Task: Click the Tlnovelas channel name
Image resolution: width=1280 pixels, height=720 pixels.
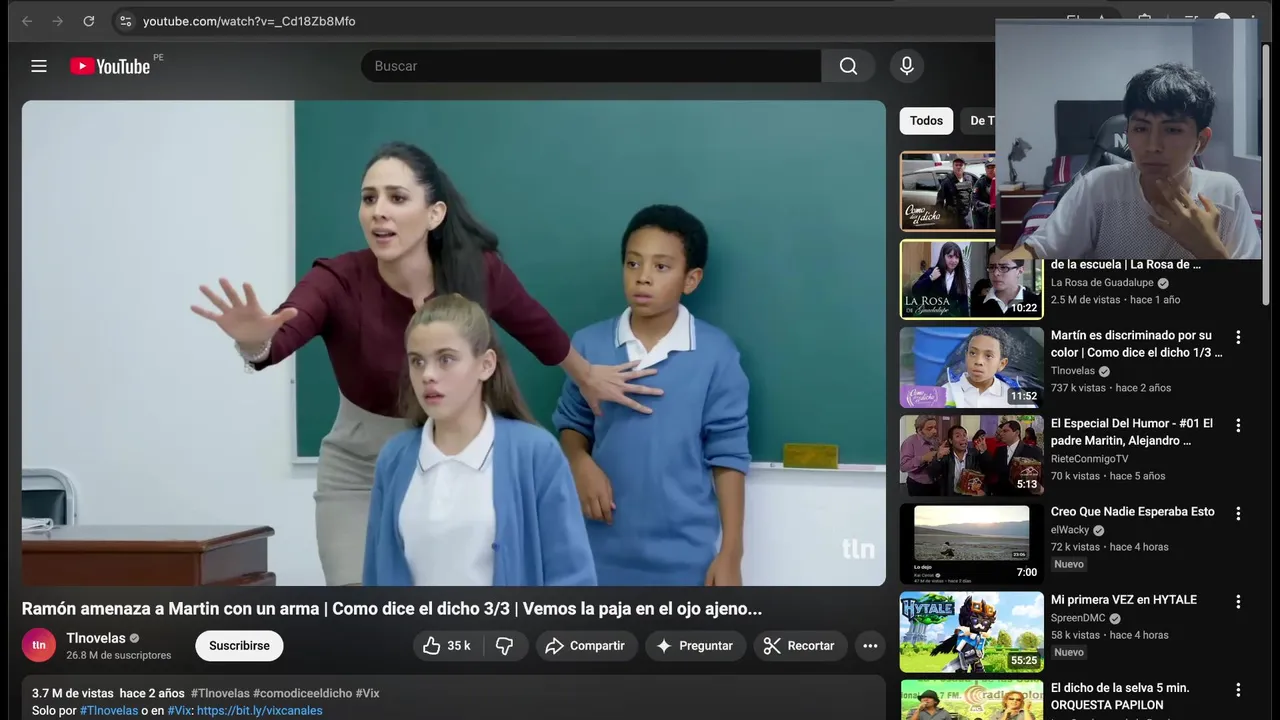Action: coord(96,638)
